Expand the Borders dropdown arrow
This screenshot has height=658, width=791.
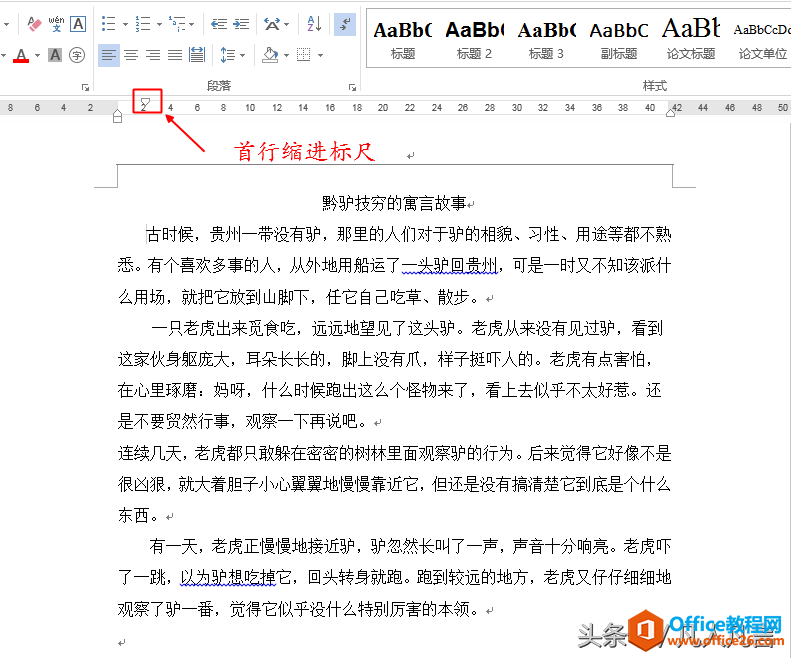click(x=320, y=56)
